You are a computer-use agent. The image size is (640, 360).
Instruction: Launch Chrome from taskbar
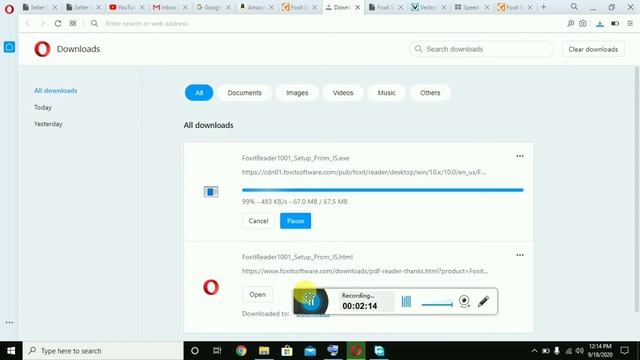241,351
